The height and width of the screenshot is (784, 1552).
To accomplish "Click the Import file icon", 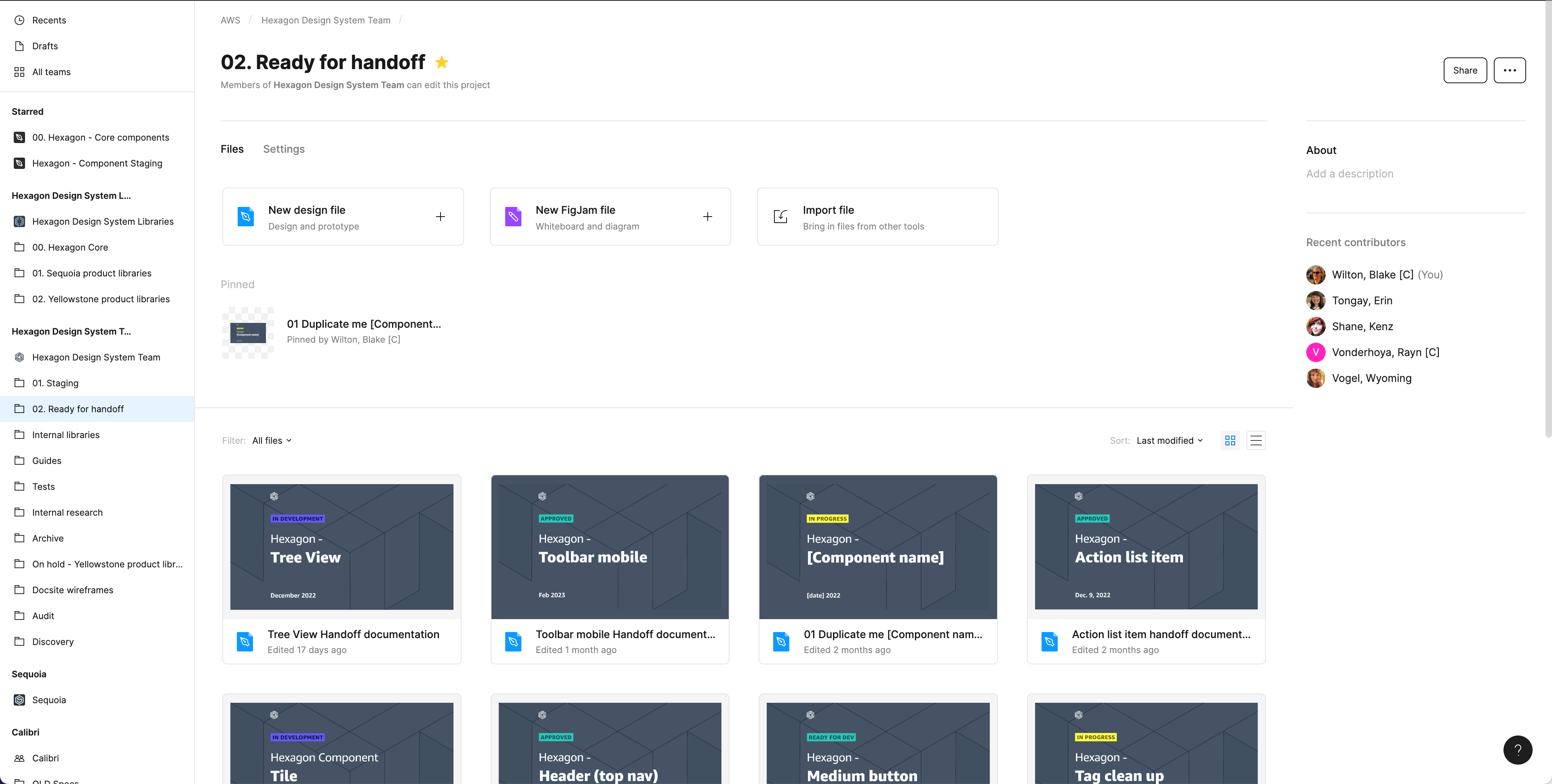I will coord(780,216).
